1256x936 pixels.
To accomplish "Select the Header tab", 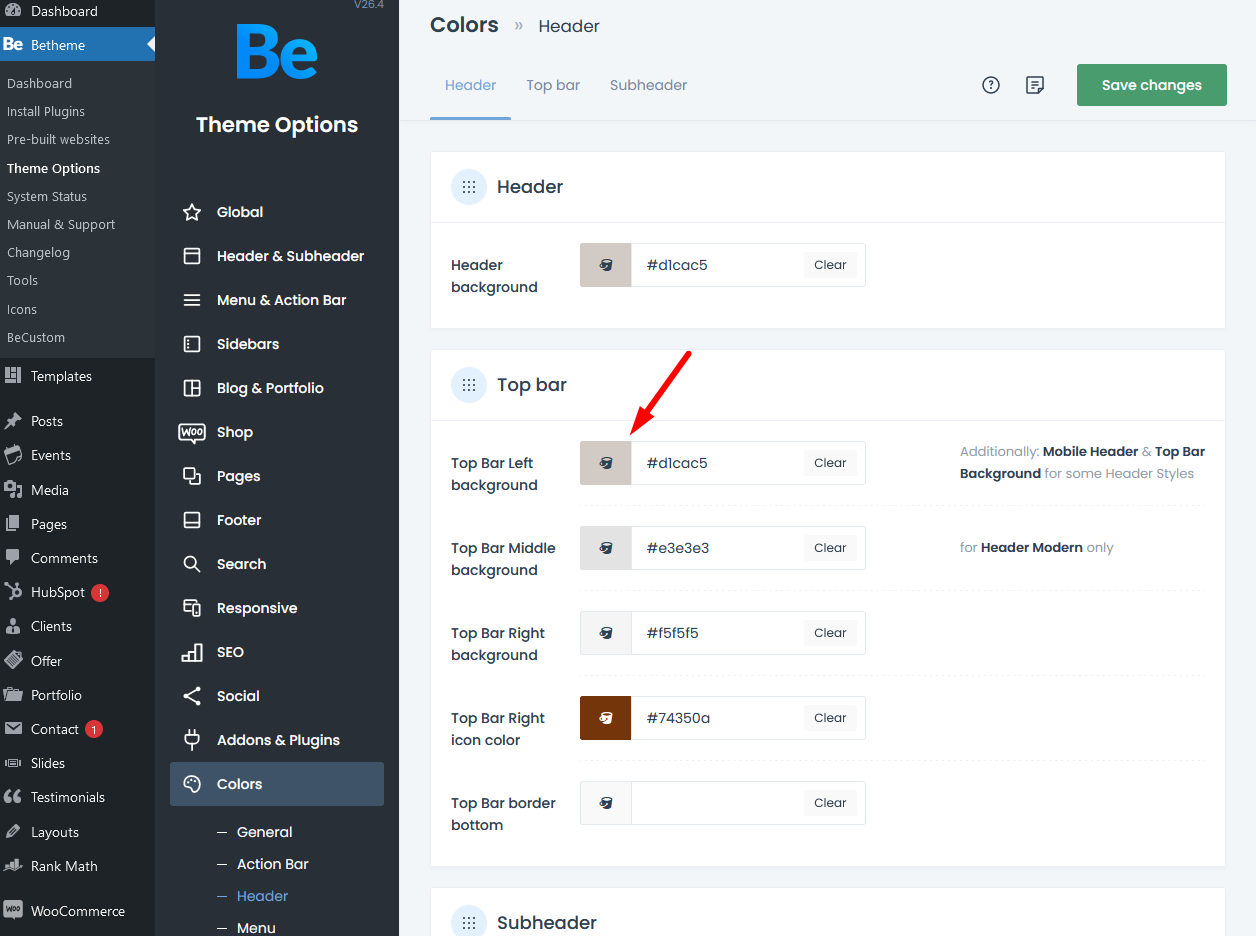I will (471, 85).
